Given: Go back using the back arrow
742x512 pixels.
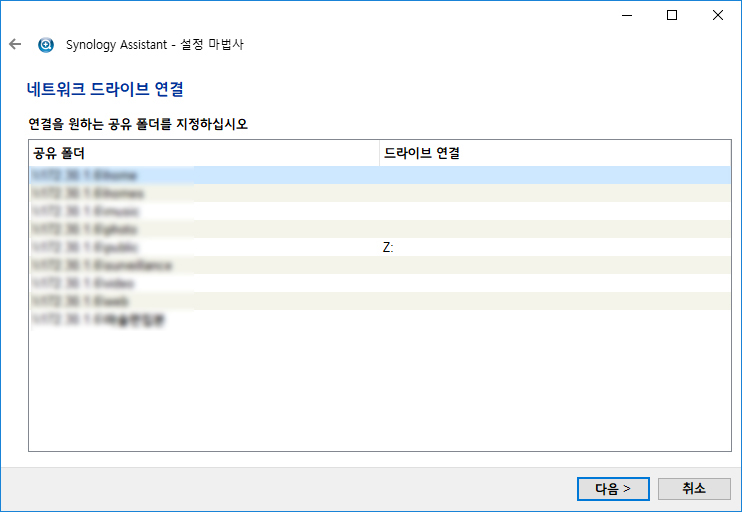Looking at the screenshot, I should [x=15, y=44].
